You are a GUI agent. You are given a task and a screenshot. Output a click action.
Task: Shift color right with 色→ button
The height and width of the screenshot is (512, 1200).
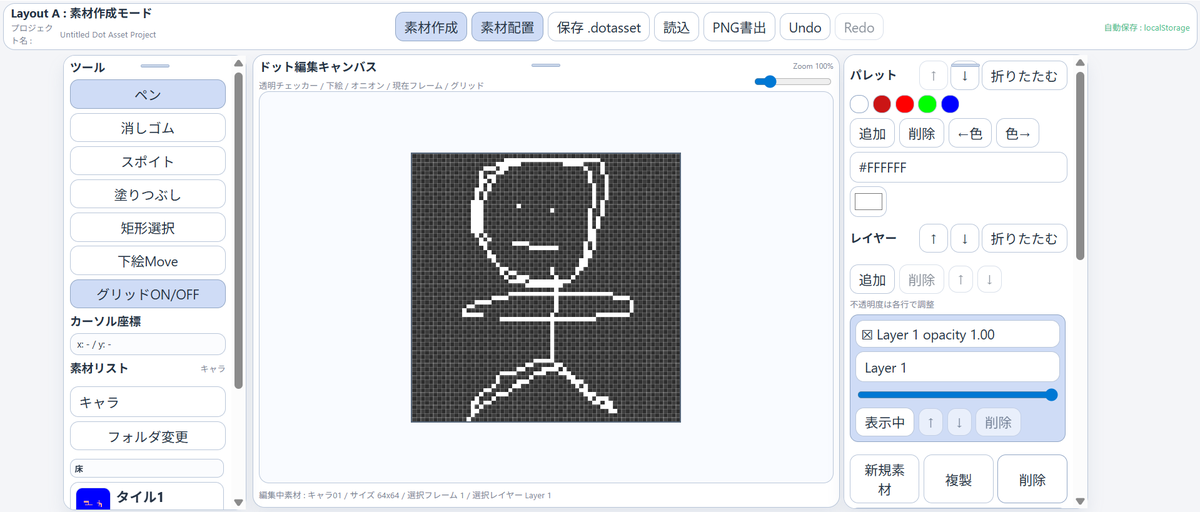click(1018, 134)
